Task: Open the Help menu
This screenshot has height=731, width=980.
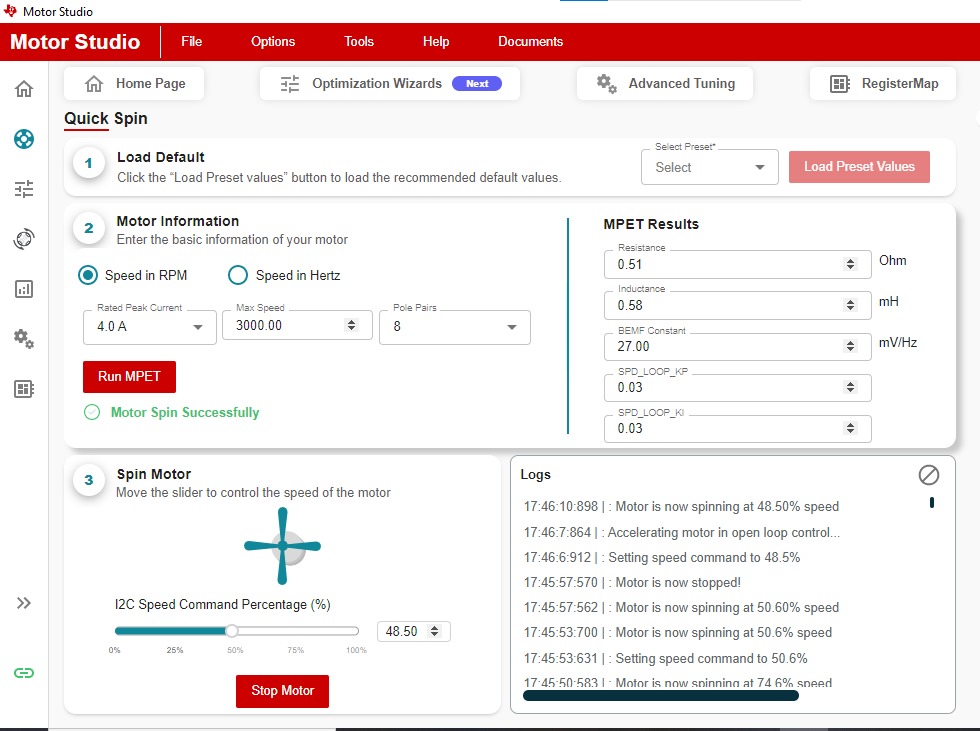Action: 436,41
